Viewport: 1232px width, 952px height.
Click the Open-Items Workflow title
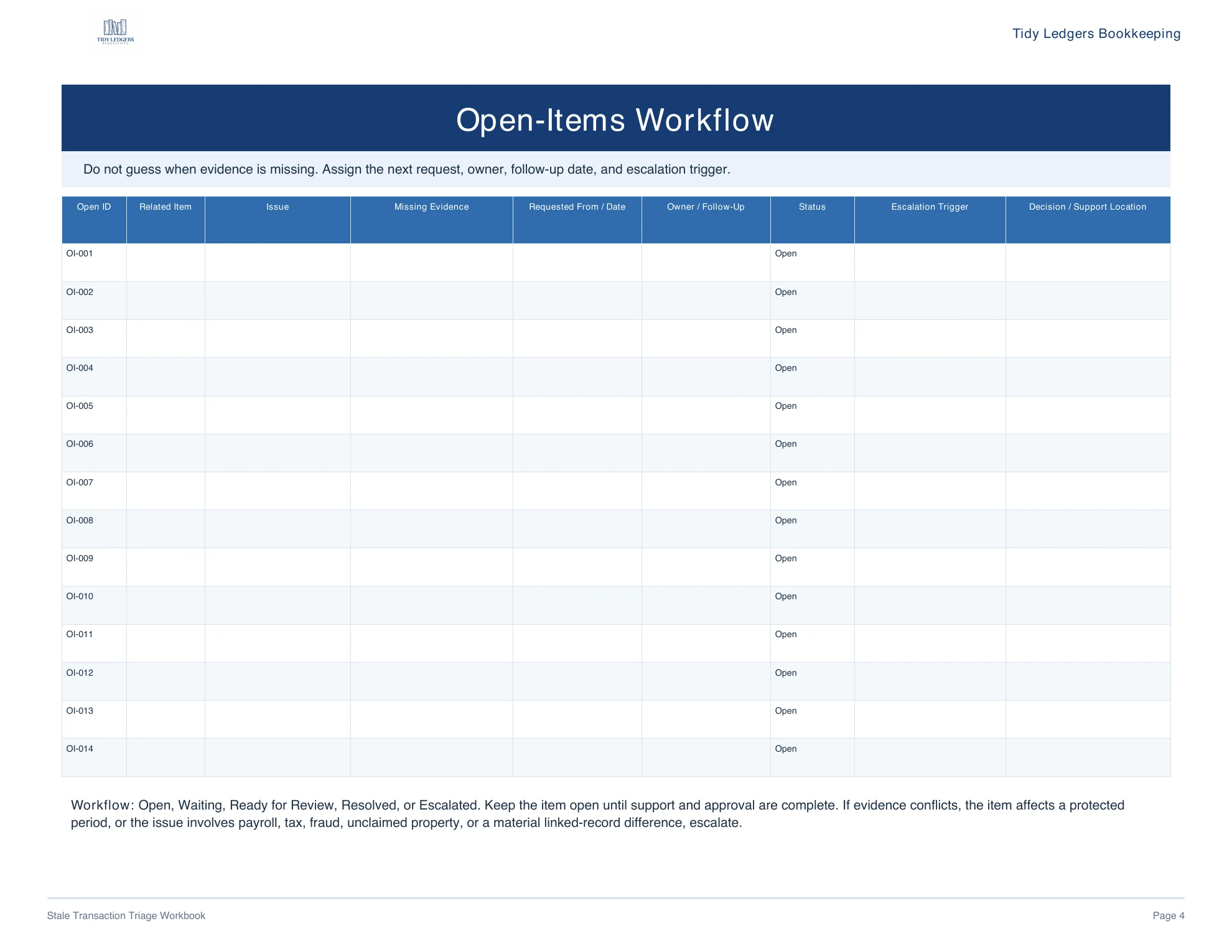(615, 119)
